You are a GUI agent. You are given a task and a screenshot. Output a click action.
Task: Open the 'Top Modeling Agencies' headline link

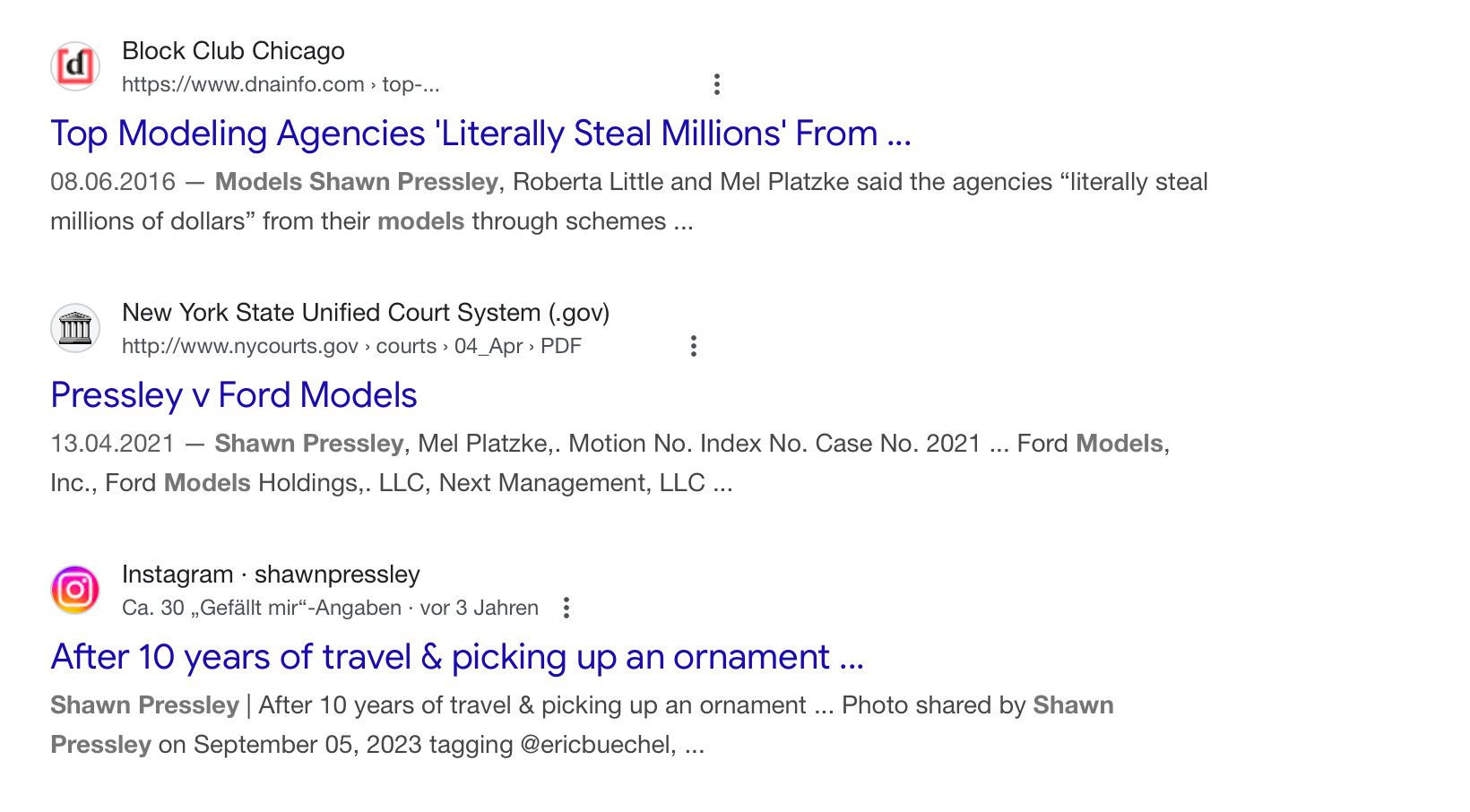coord(480,134)
